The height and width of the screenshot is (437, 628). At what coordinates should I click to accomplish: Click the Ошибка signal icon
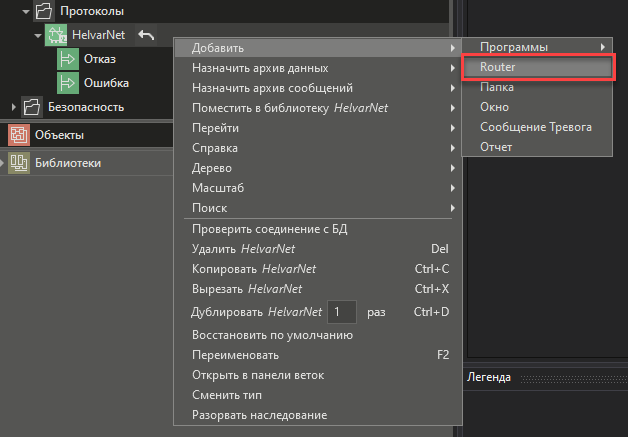point(68,83)
